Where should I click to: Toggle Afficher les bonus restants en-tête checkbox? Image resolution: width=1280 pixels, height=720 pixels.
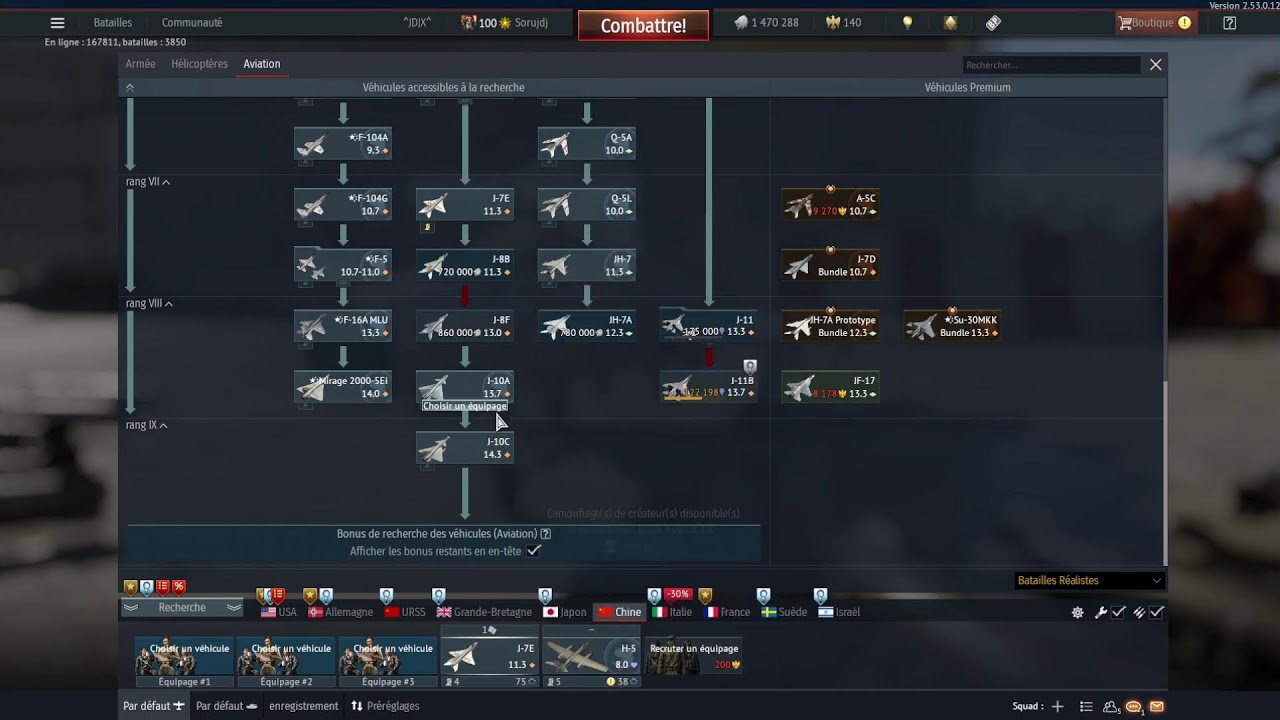click(534, 550)
